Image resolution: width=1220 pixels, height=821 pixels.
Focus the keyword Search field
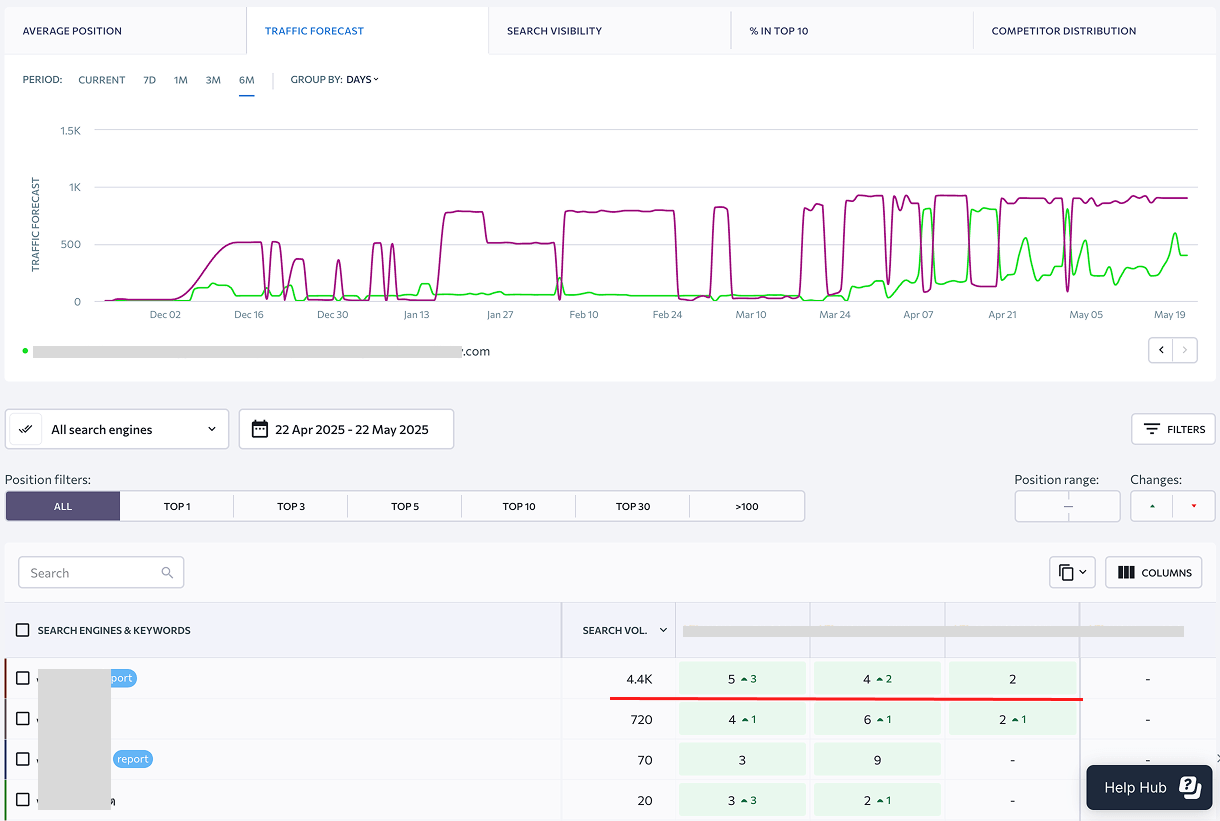(x=101, y=573)
